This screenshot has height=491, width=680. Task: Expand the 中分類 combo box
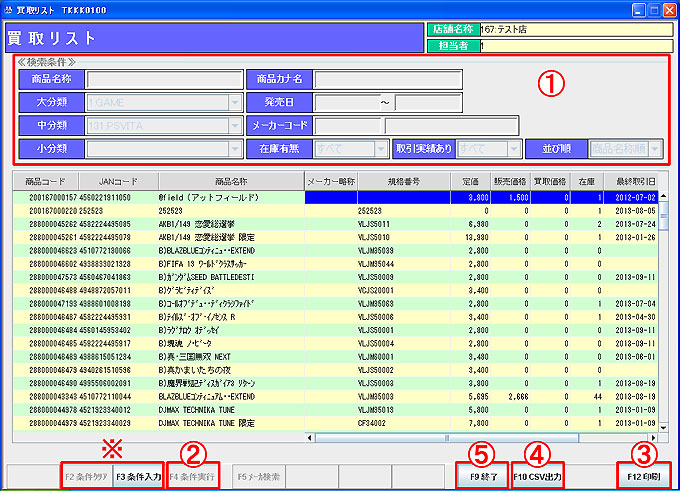click(x=235, y=126)
